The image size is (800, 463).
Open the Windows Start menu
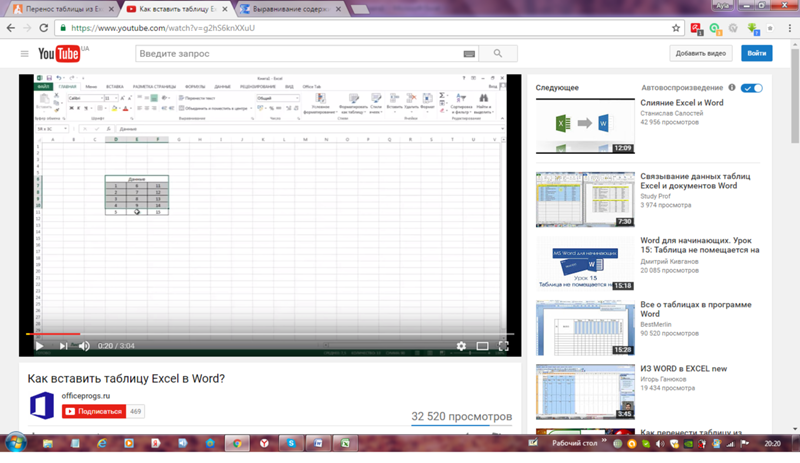click(x=16, y=443)
